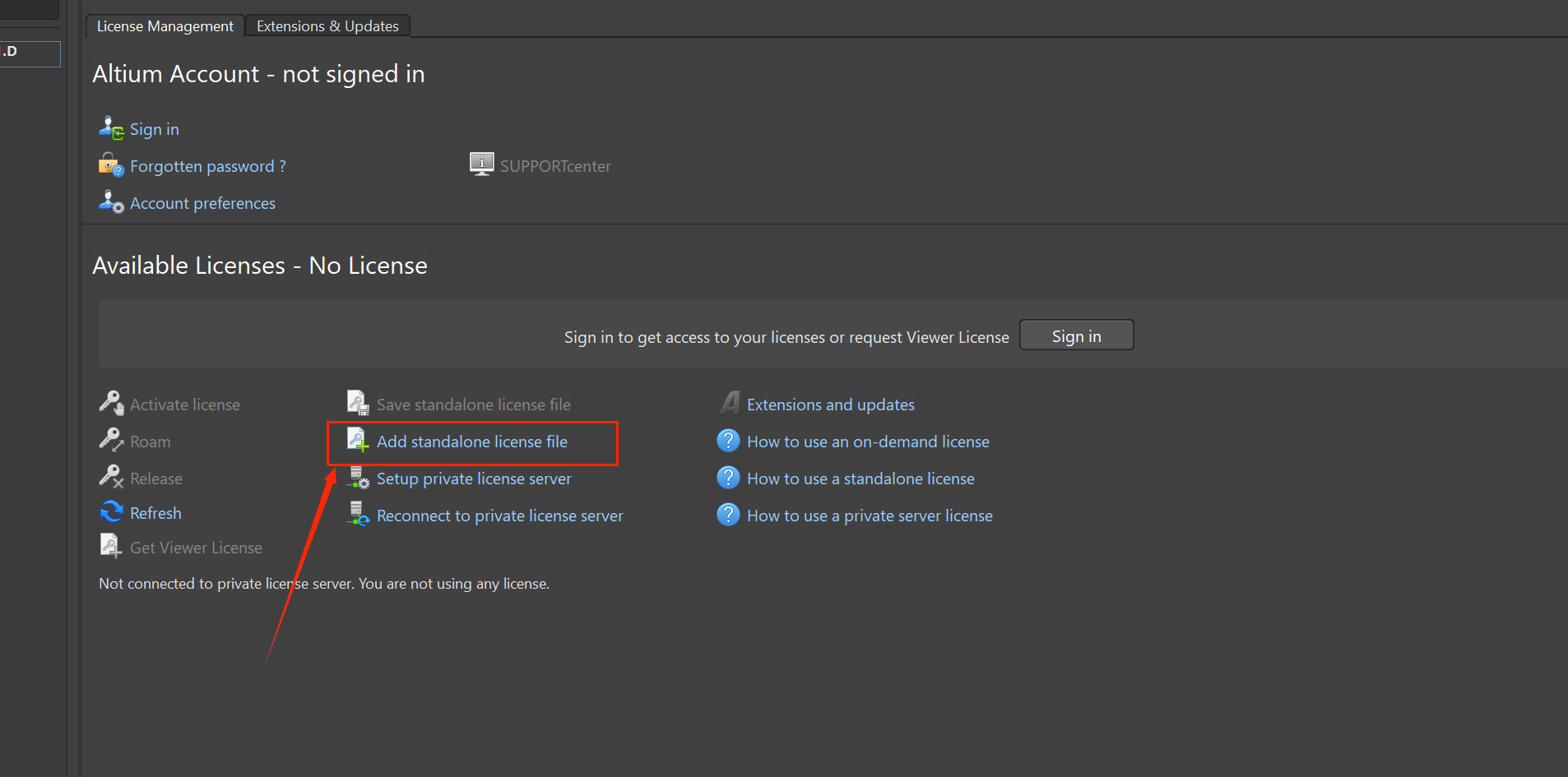Screen dimensions: 1568x777
Task: Open the Extensions and updates link
Action: (831, 405)
